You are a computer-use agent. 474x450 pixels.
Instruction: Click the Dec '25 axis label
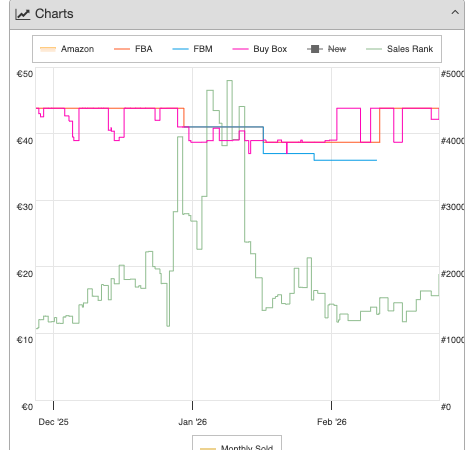coord(53,422)
